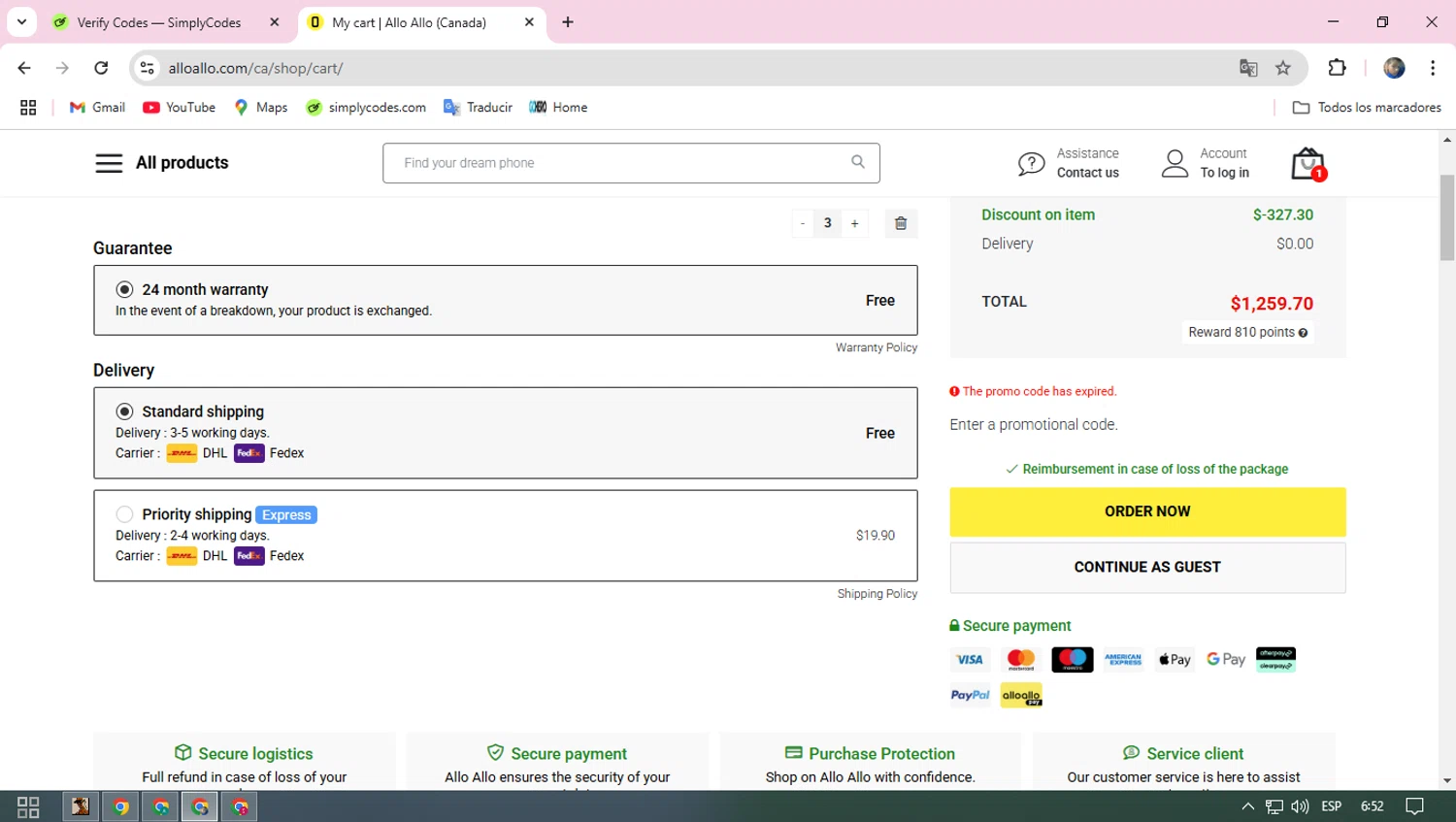Open the Assistance chat bubble icon
Screen dimensions: 1456x822
coord(1031,164)
